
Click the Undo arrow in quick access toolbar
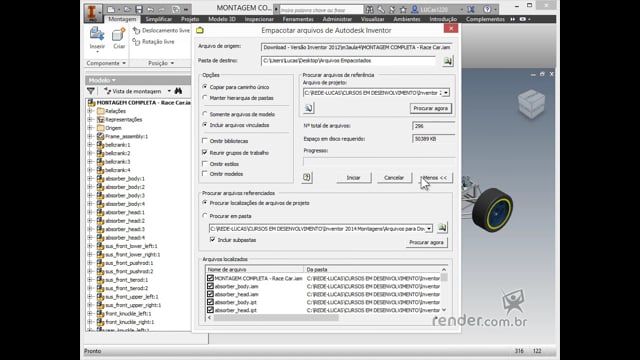tap(150, 9)
